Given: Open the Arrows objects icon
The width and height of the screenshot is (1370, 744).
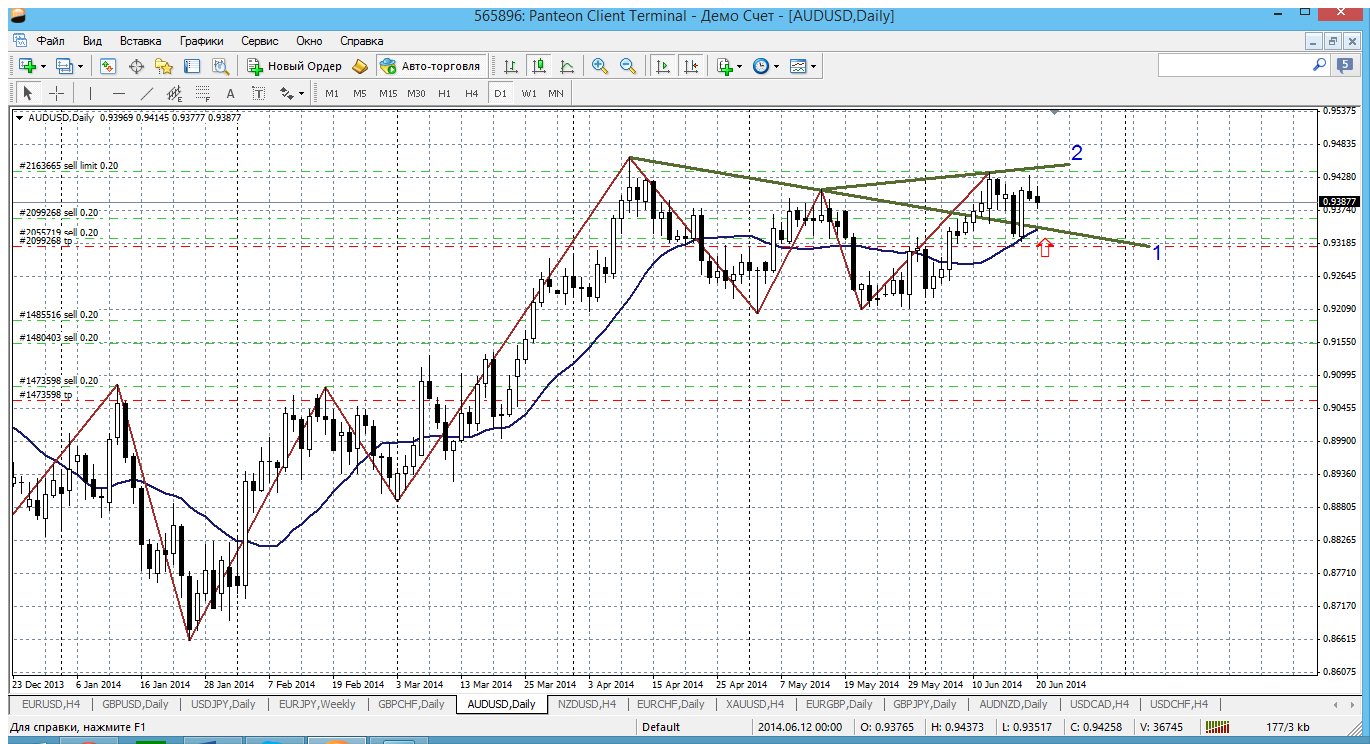Looking at the screenshot, I should [x=287, y=93].
